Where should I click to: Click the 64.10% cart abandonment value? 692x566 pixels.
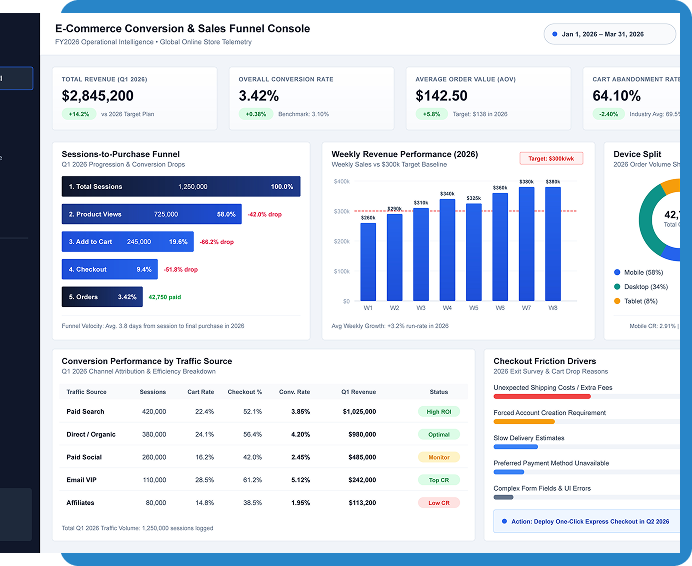pos(617,96)
